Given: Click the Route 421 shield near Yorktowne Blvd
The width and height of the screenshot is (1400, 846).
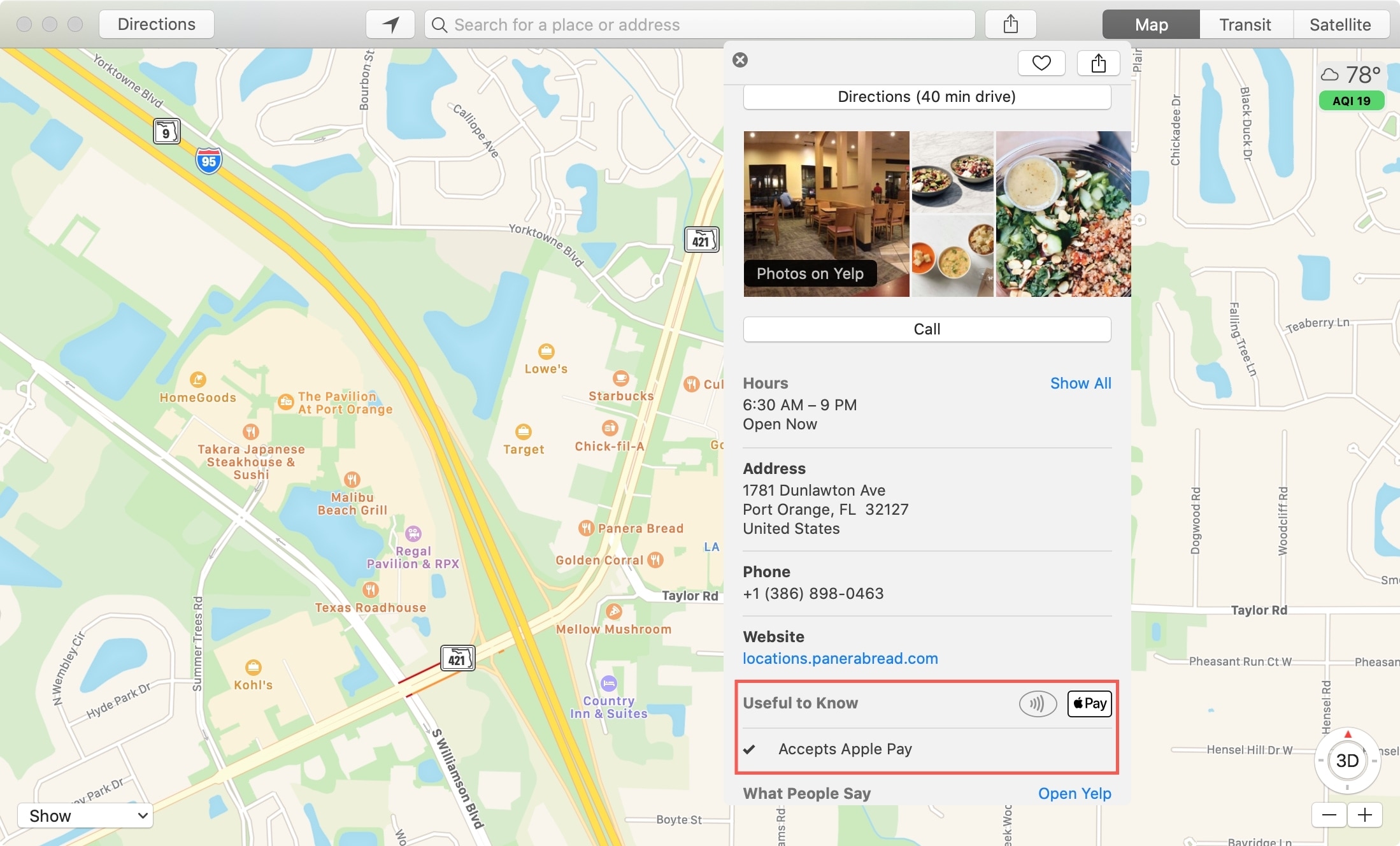Looking at the screenshot, I should (x=702, y=240).
